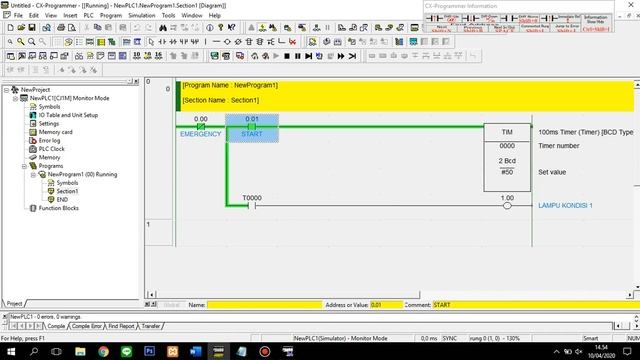This screenshot has width=640, height=360.
Task: Switch to the Compile Error tab
Action: coord(87,326)
